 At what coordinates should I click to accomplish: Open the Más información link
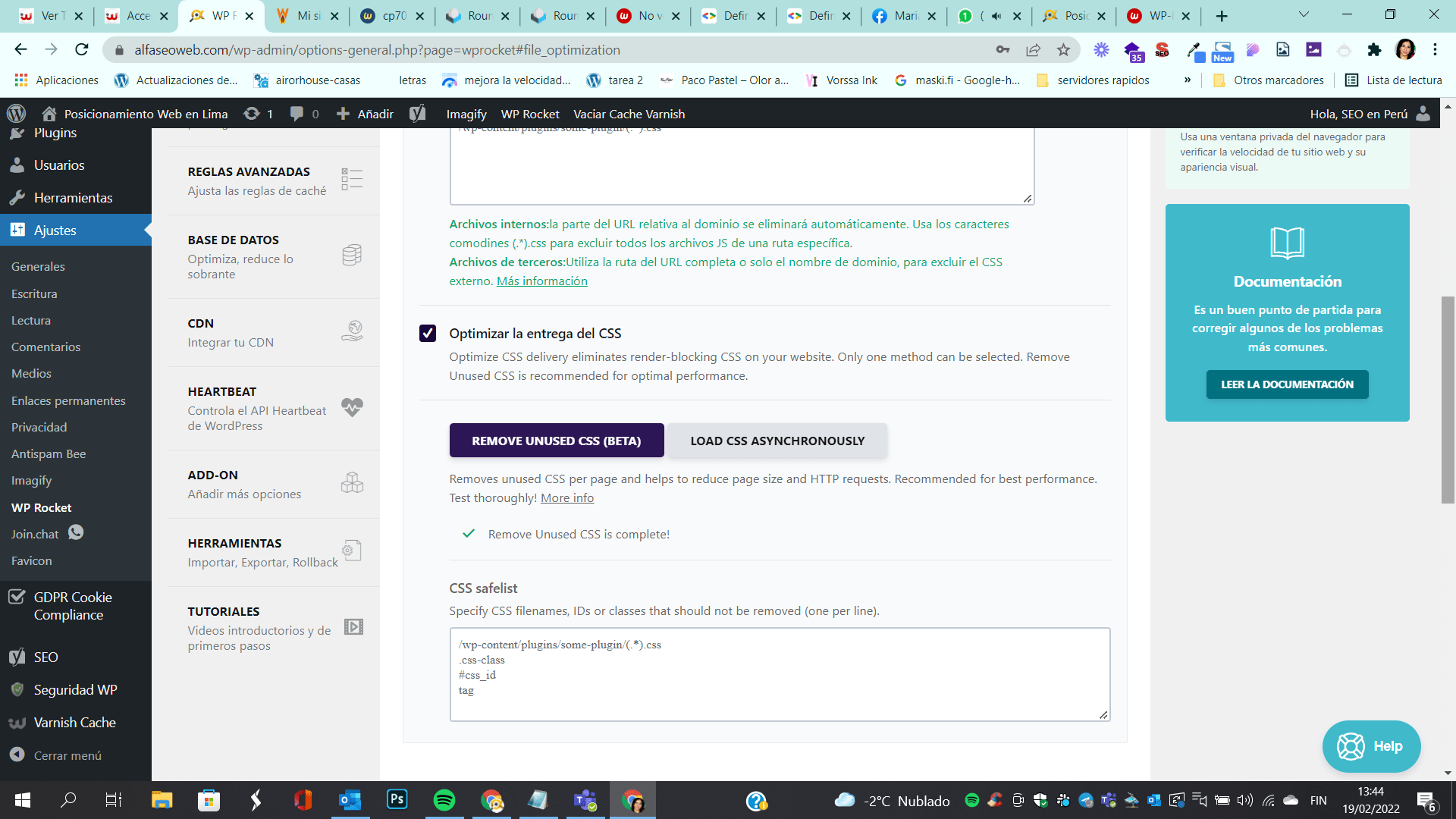coord(541,281)
